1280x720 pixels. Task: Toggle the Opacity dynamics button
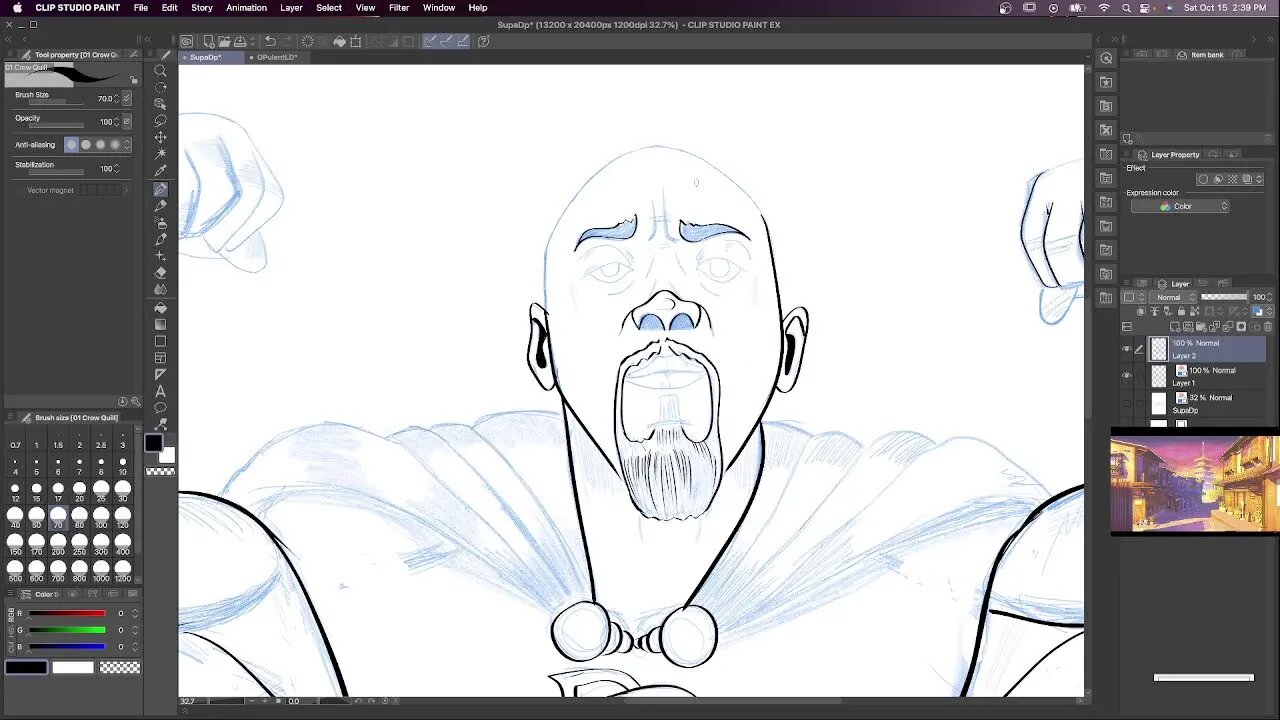pos(127,121)
